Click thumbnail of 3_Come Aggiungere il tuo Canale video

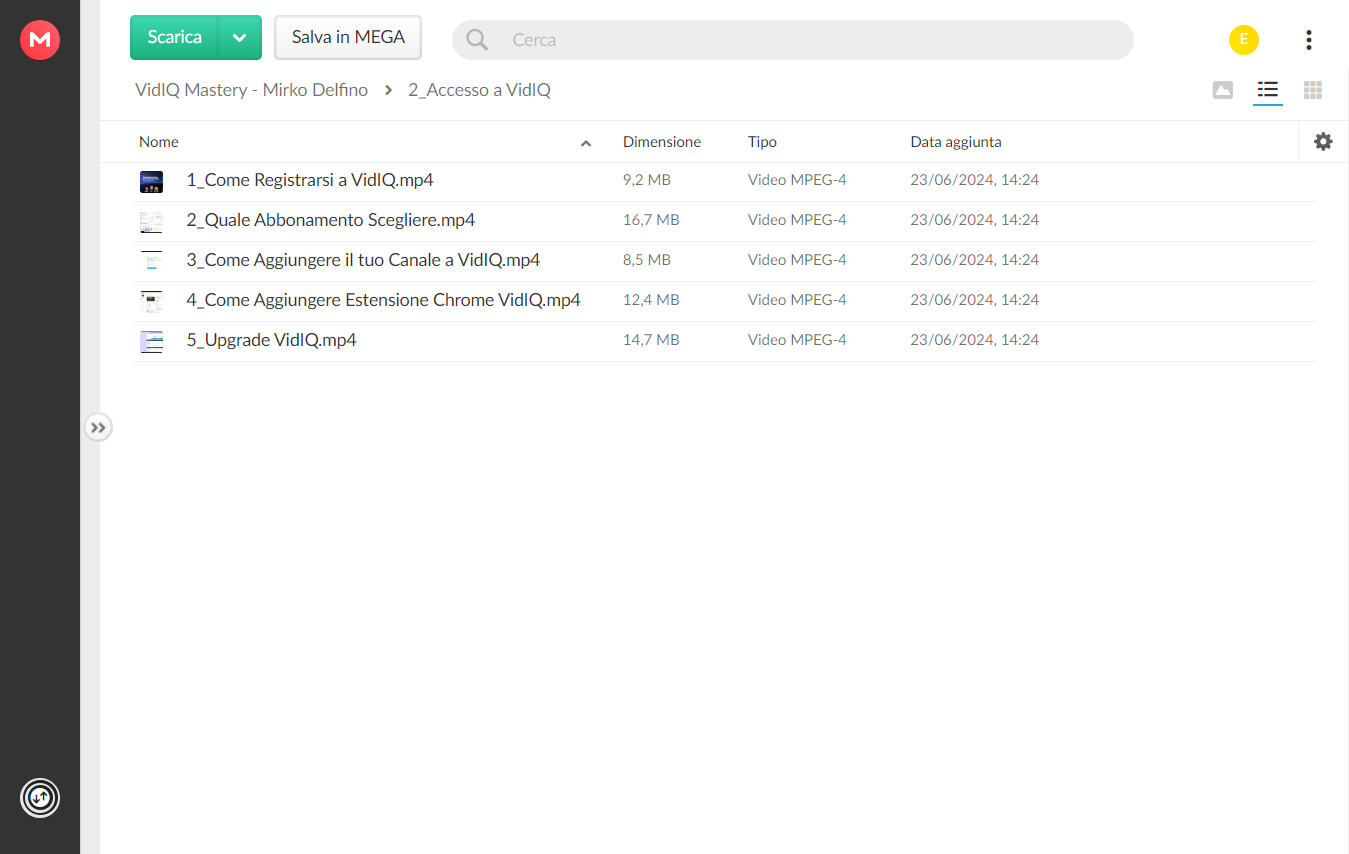pos(151,261)
